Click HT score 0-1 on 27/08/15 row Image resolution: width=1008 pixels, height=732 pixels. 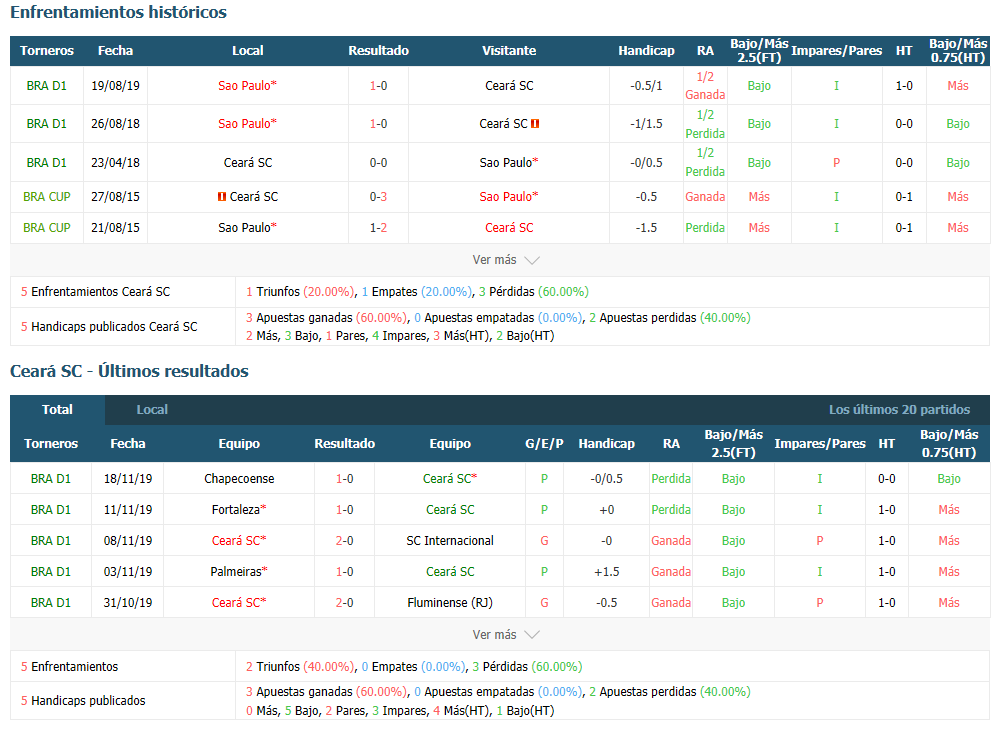(904, 197)
